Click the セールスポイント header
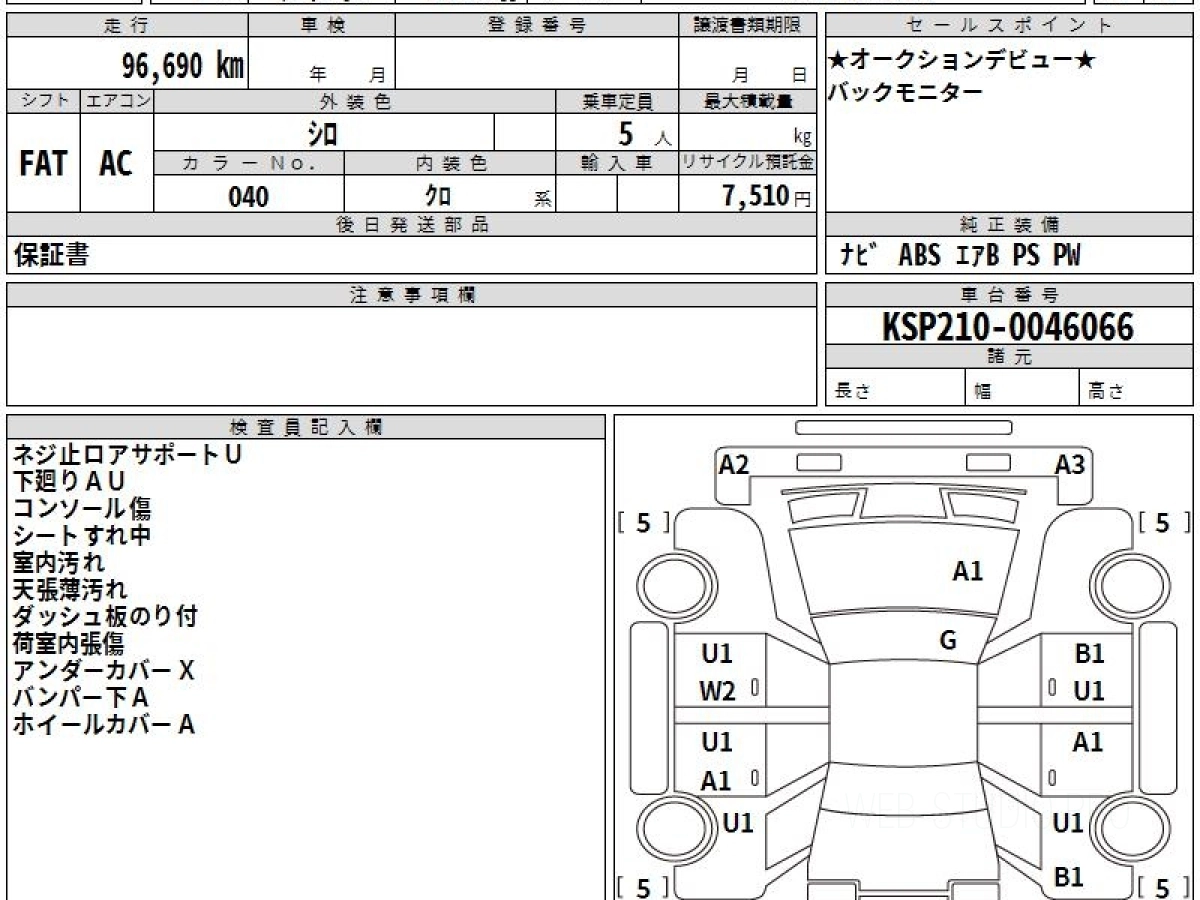Viewport: 1200px width, 900px height. coord(1009,26)
